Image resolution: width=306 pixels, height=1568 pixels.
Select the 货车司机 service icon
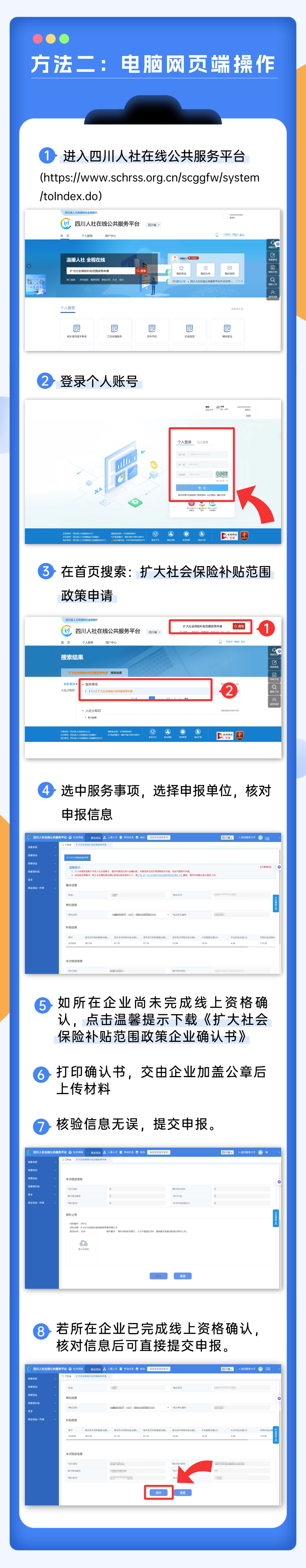click(x=152, y=331)
